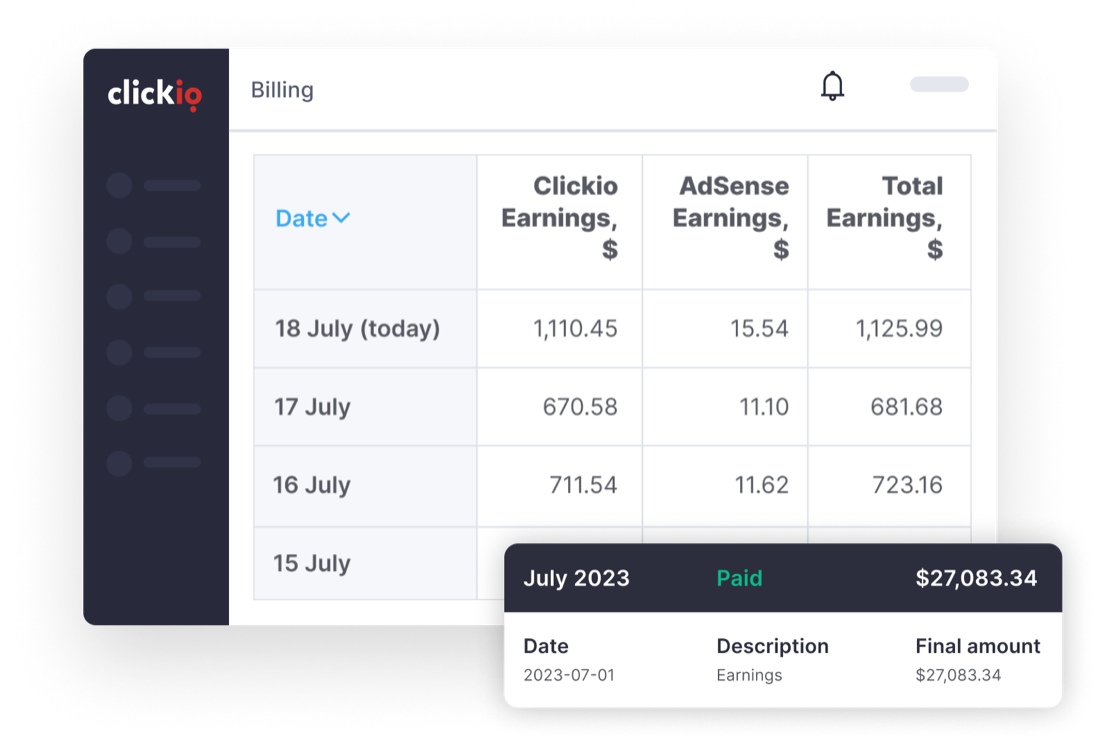Click the chevron next to Date
Screen dimensions: 1096x744
tap(341, 218)
